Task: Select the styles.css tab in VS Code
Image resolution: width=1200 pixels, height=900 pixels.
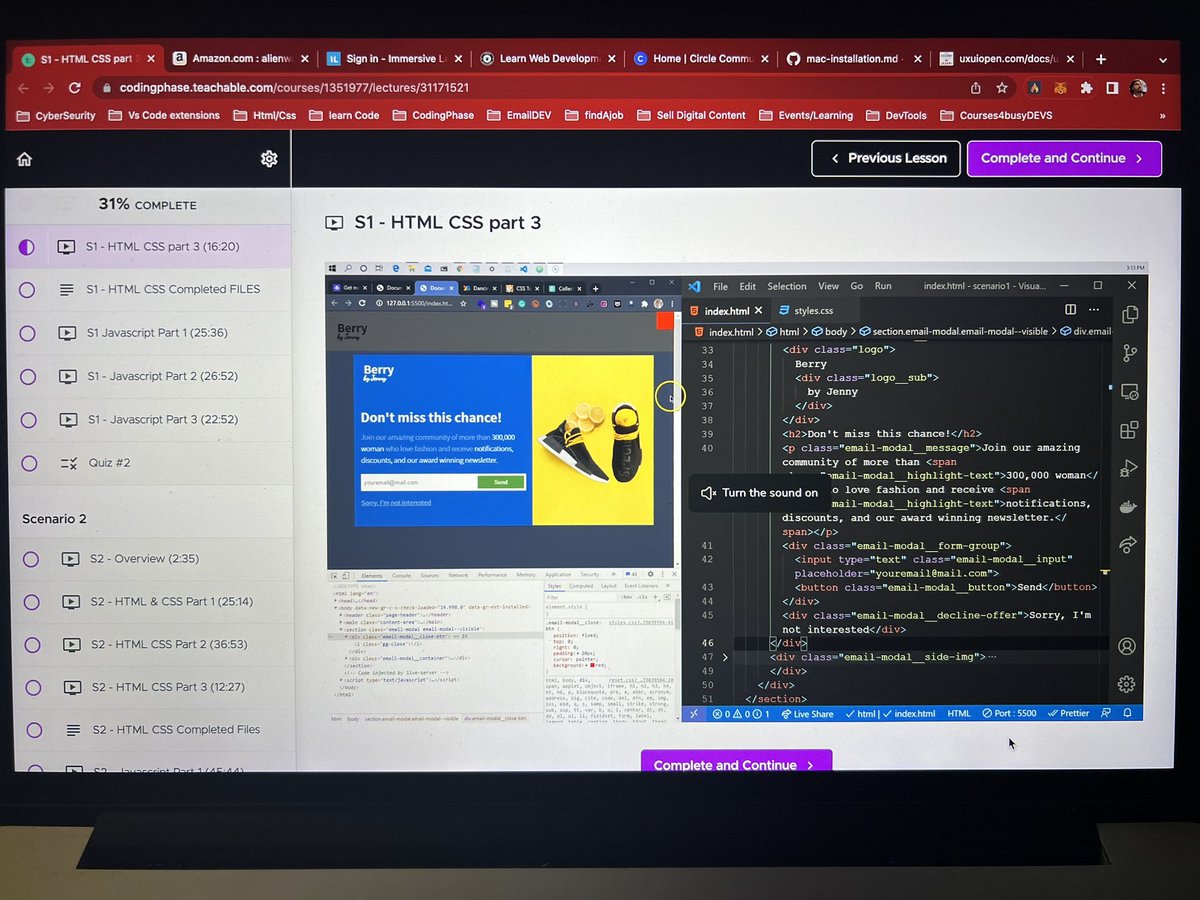Action: pyautogui.click(x=813, y=311)
